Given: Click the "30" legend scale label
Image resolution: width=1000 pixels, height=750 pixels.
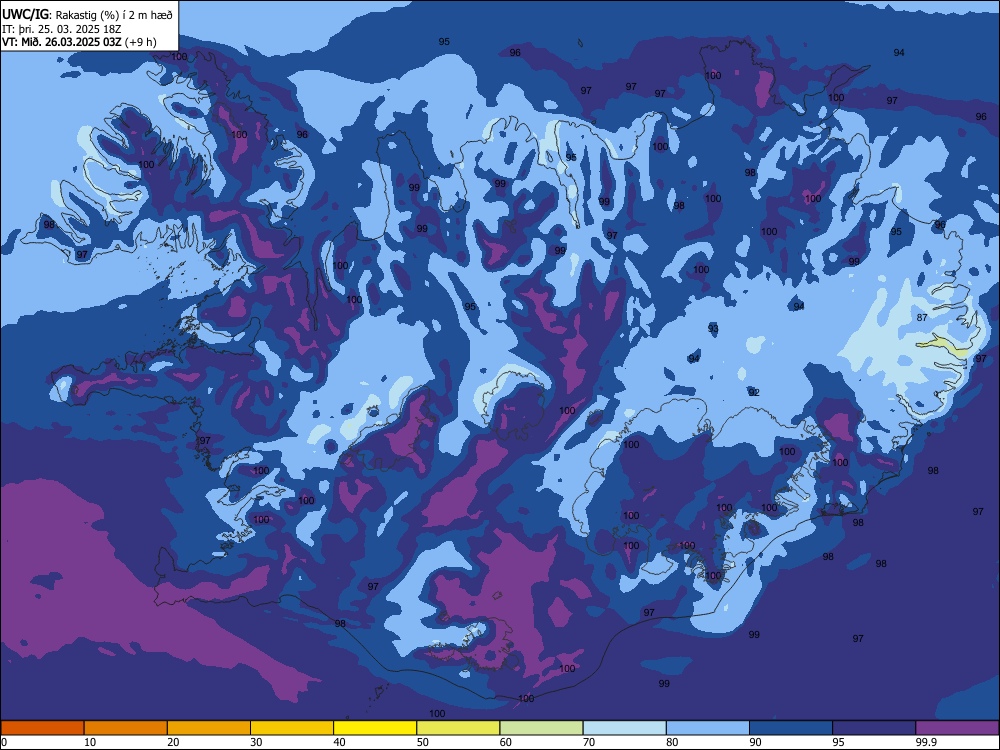Looking at the screenshot, I should [256, 742].
